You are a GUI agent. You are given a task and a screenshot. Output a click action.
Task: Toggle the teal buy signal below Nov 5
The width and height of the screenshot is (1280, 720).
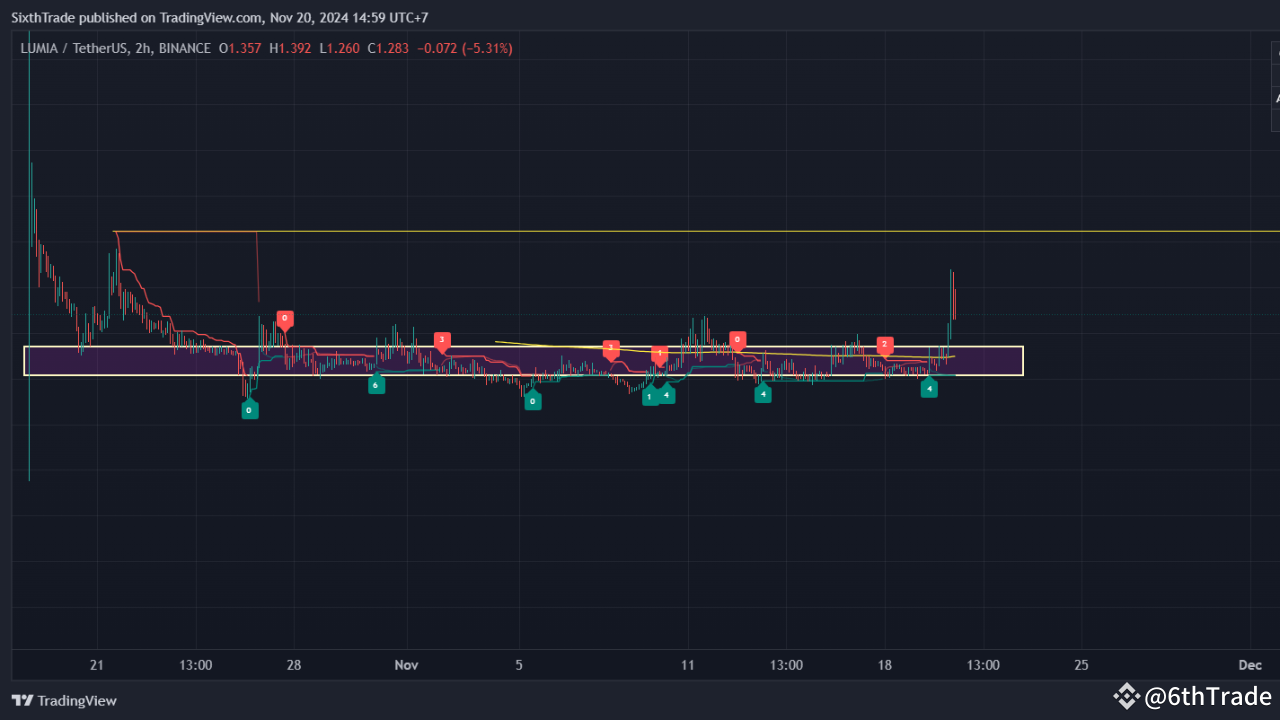coord(532,400)
